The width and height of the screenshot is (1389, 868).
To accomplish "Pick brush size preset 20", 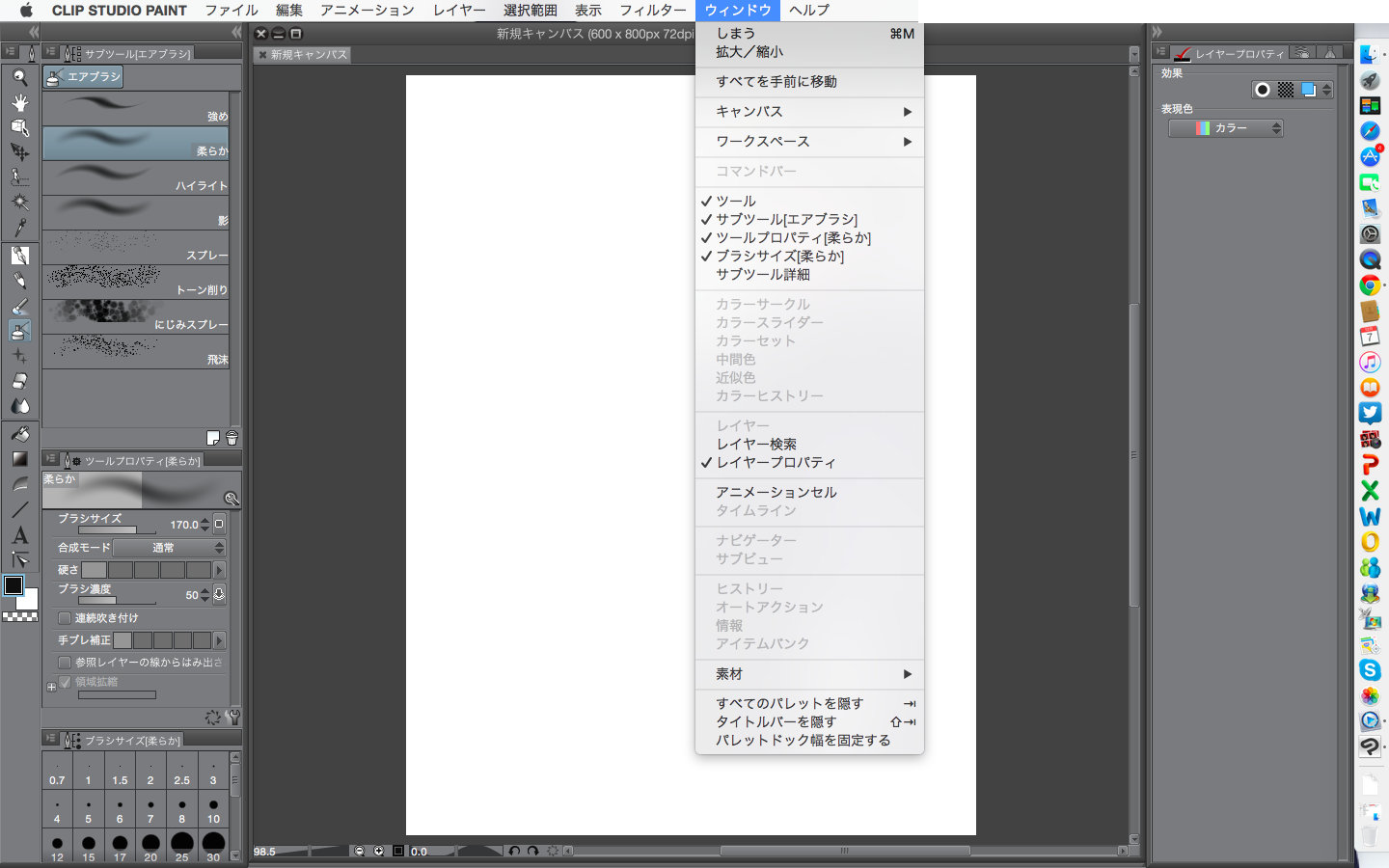I will click(150, 846).
